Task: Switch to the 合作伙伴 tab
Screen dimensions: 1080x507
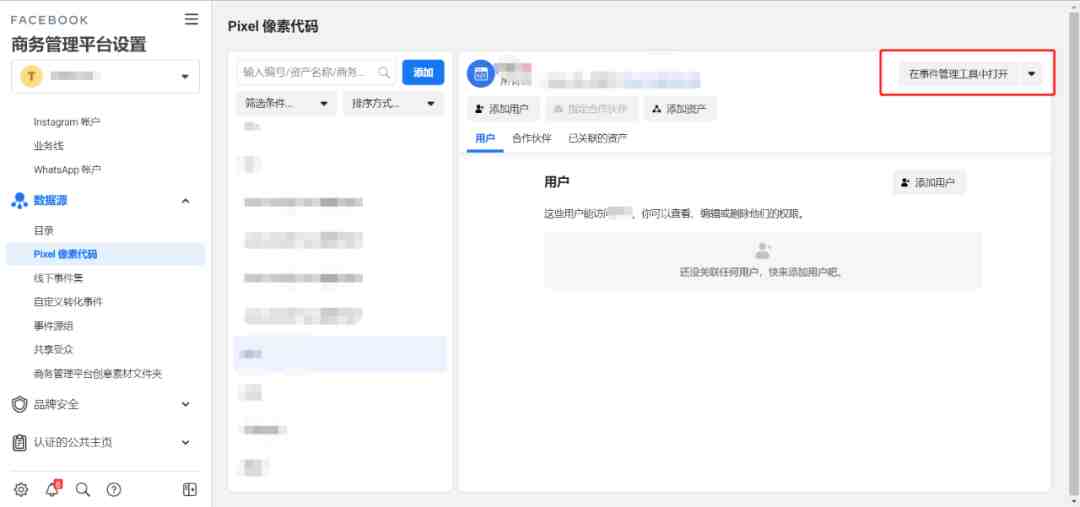Action: coord(532,138)
